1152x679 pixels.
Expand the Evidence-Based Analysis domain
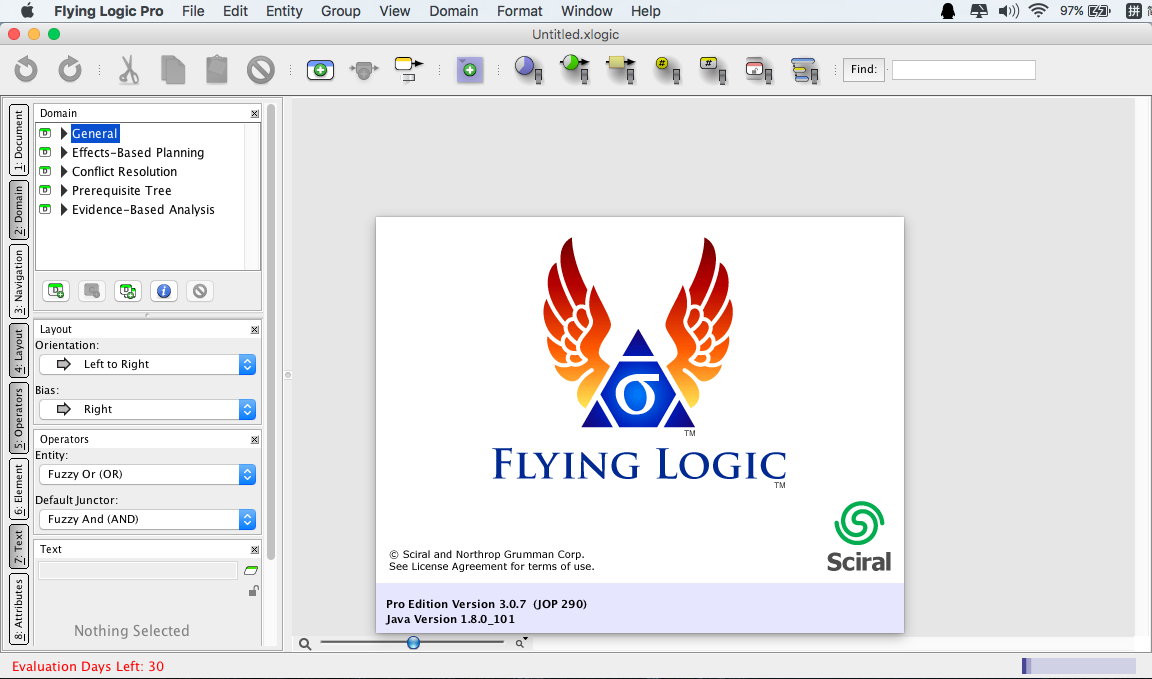pos(64,210)
